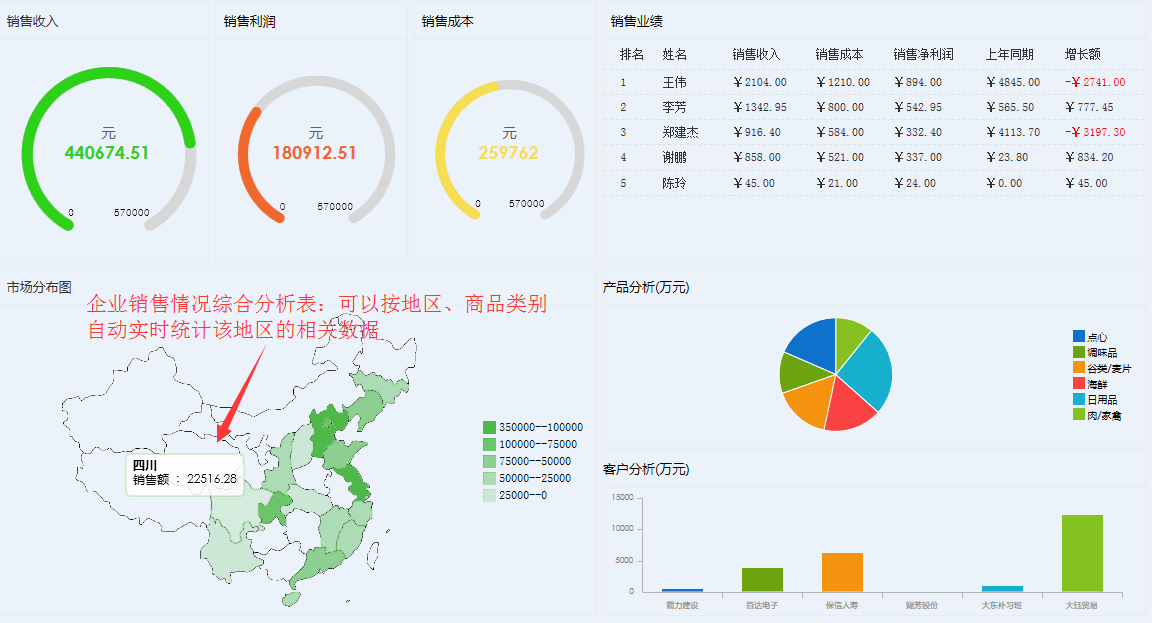1152x623 pixels.
Task: Select the darkest 350000--100000 legend swatch
Action: (x=489, y=426)
